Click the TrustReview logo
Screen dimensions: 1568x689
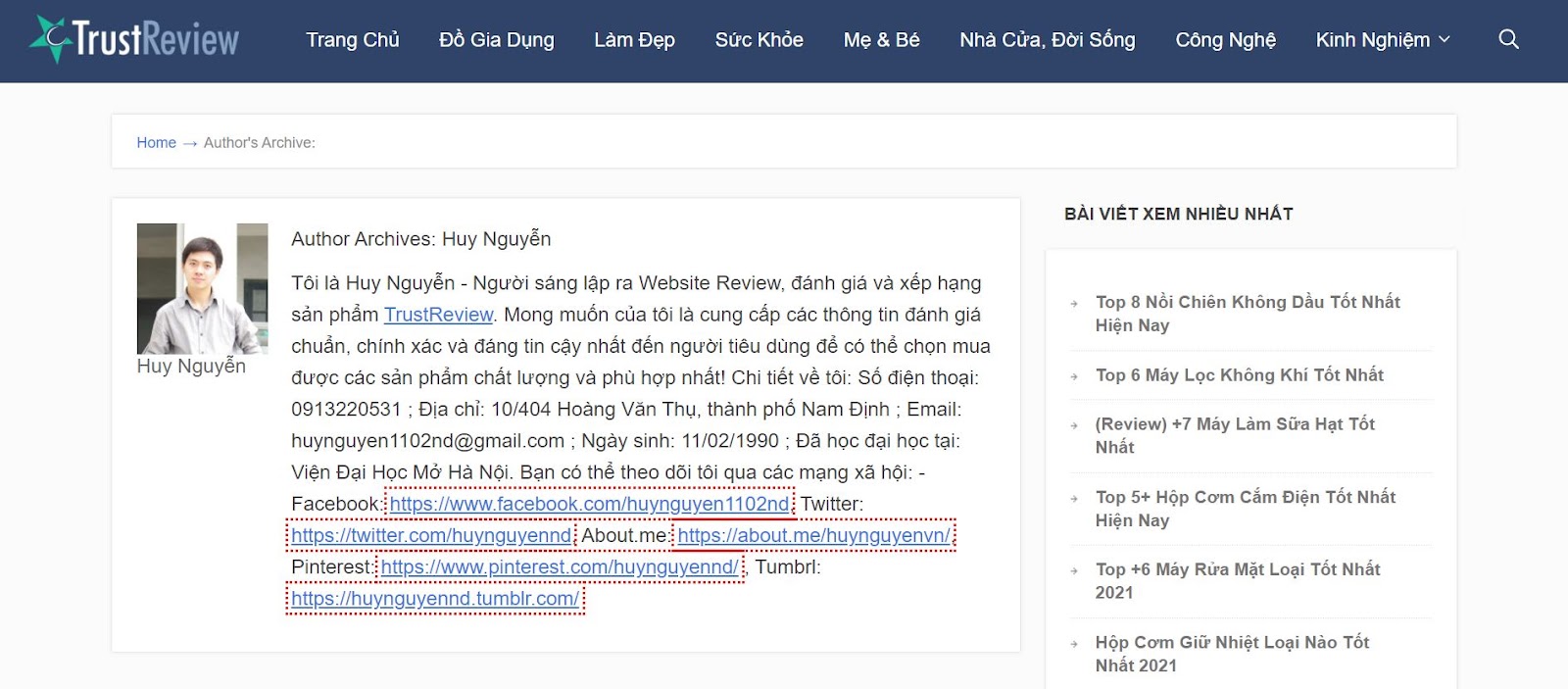[134, 39]
